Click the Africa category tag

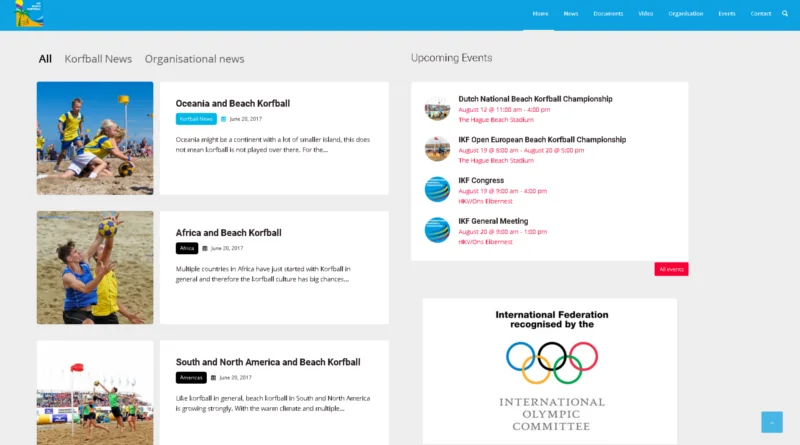pyautogui.click(x=187, y=248)
